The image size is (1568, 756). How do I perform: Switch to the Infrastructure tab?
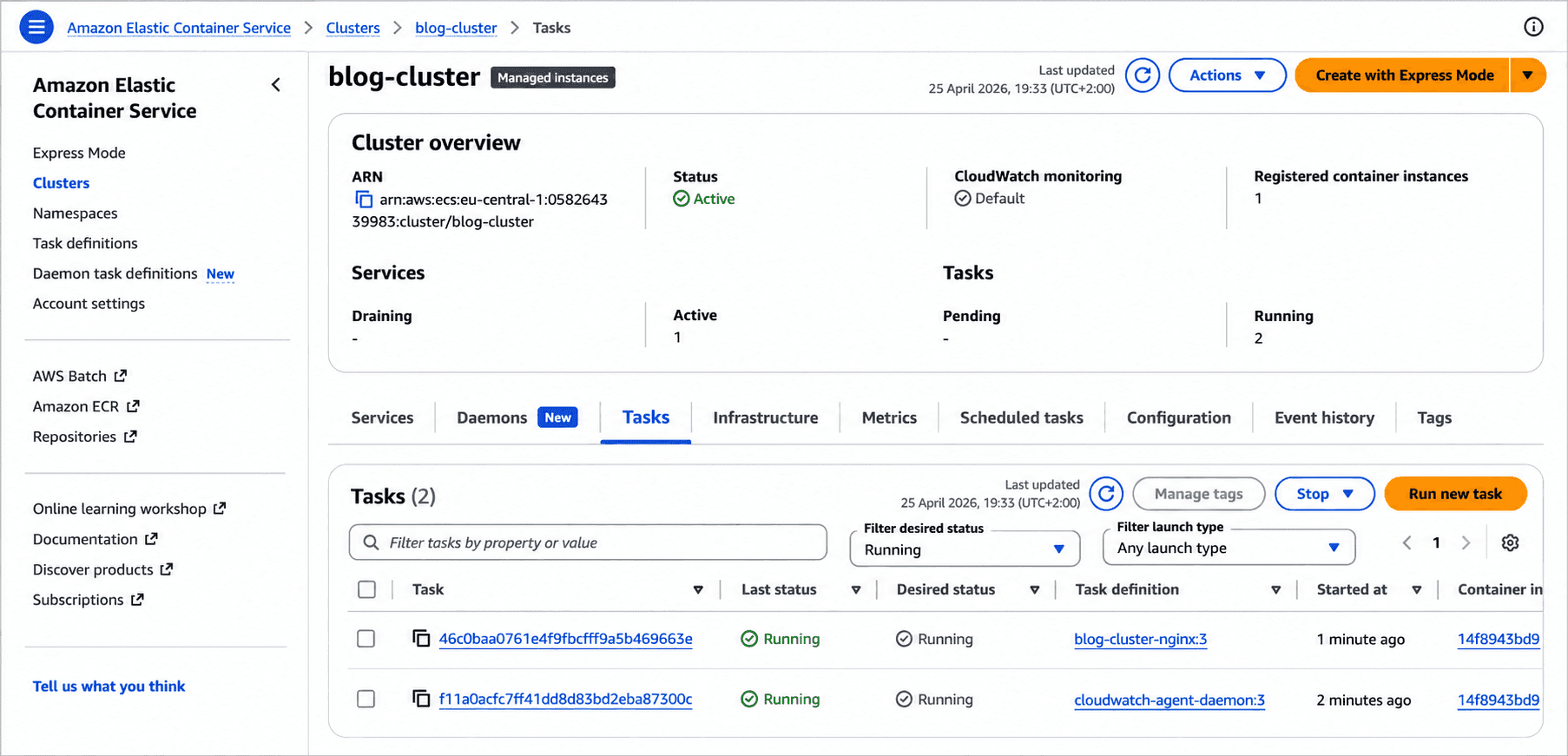pos(766,417)
